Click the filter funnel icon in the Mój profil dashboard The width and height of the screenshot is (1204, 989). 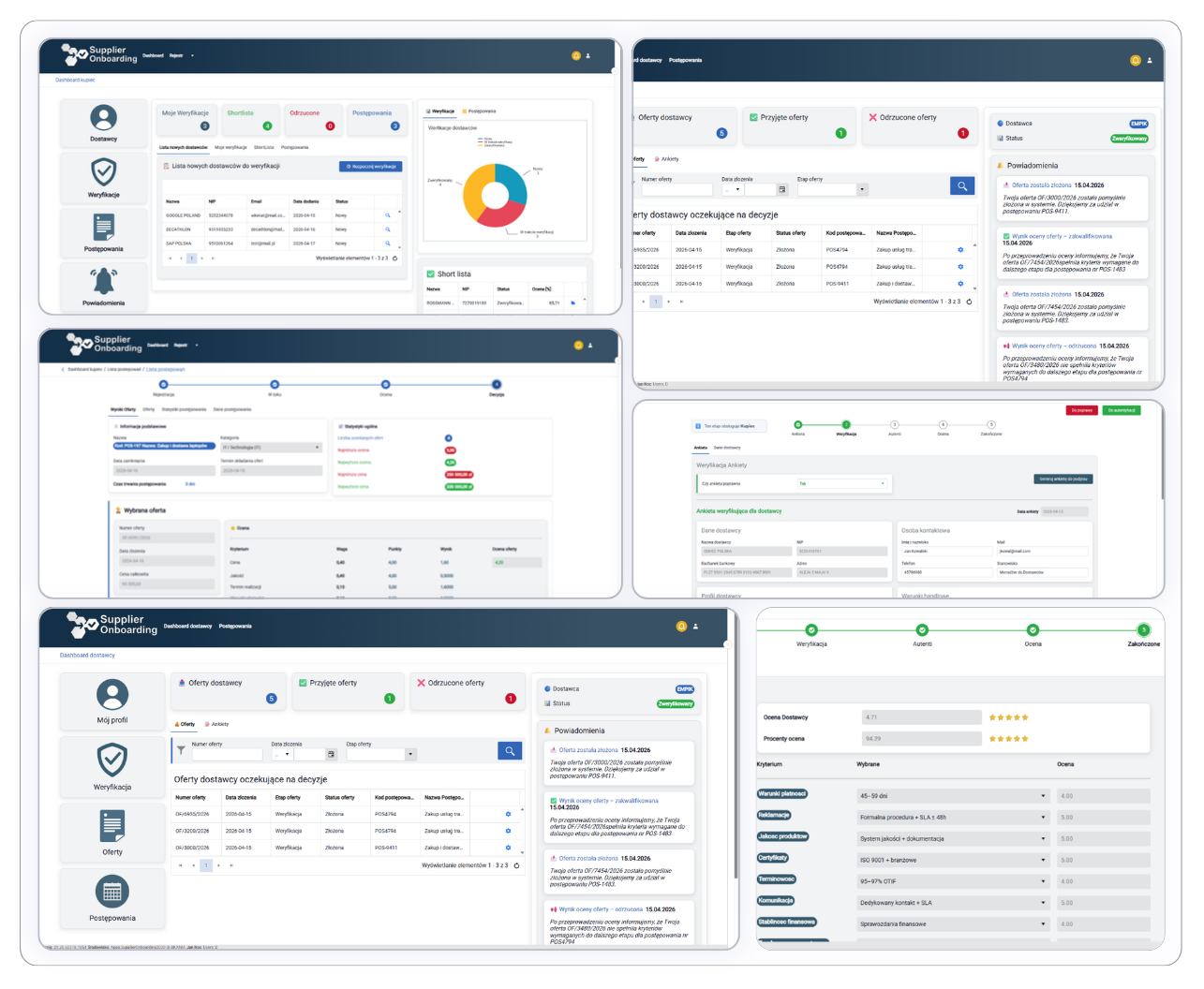181,750
